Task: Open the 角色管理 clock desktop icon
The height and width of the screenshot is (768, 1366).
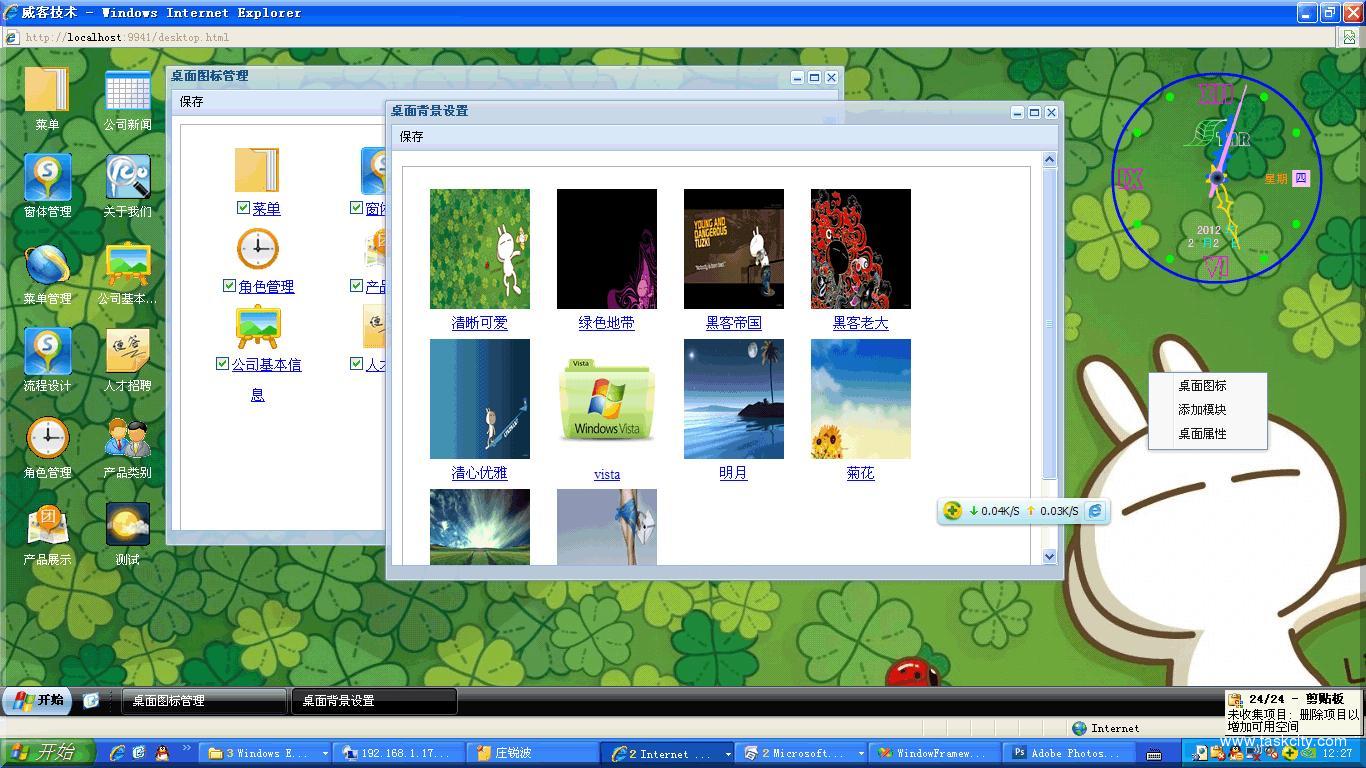Action: coord(47,439)
